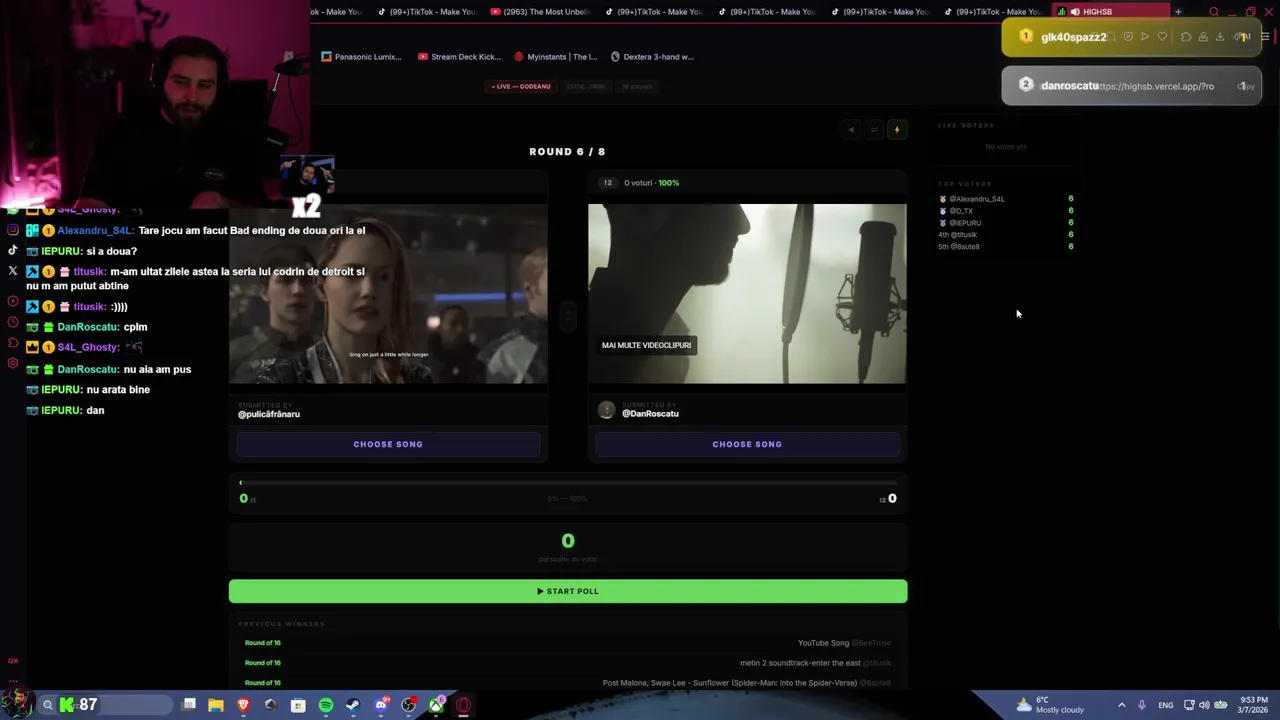Switch to The Most Unbelievable YouTube tab
Image resolution: width=1280 pixels, height=720 pixels.
[540, 12]
